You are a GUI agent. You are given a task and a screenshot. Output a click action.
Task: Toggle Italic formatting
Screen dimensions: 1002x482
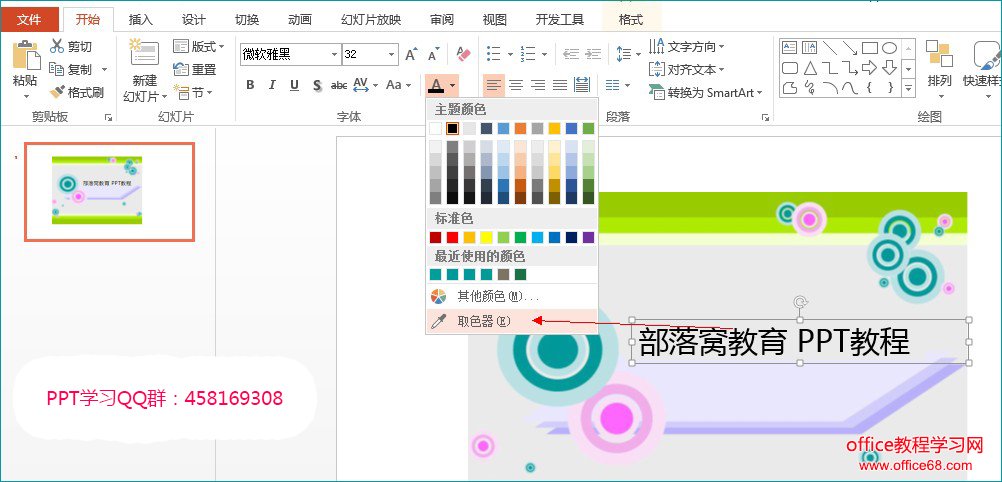[x=272, y=85]
